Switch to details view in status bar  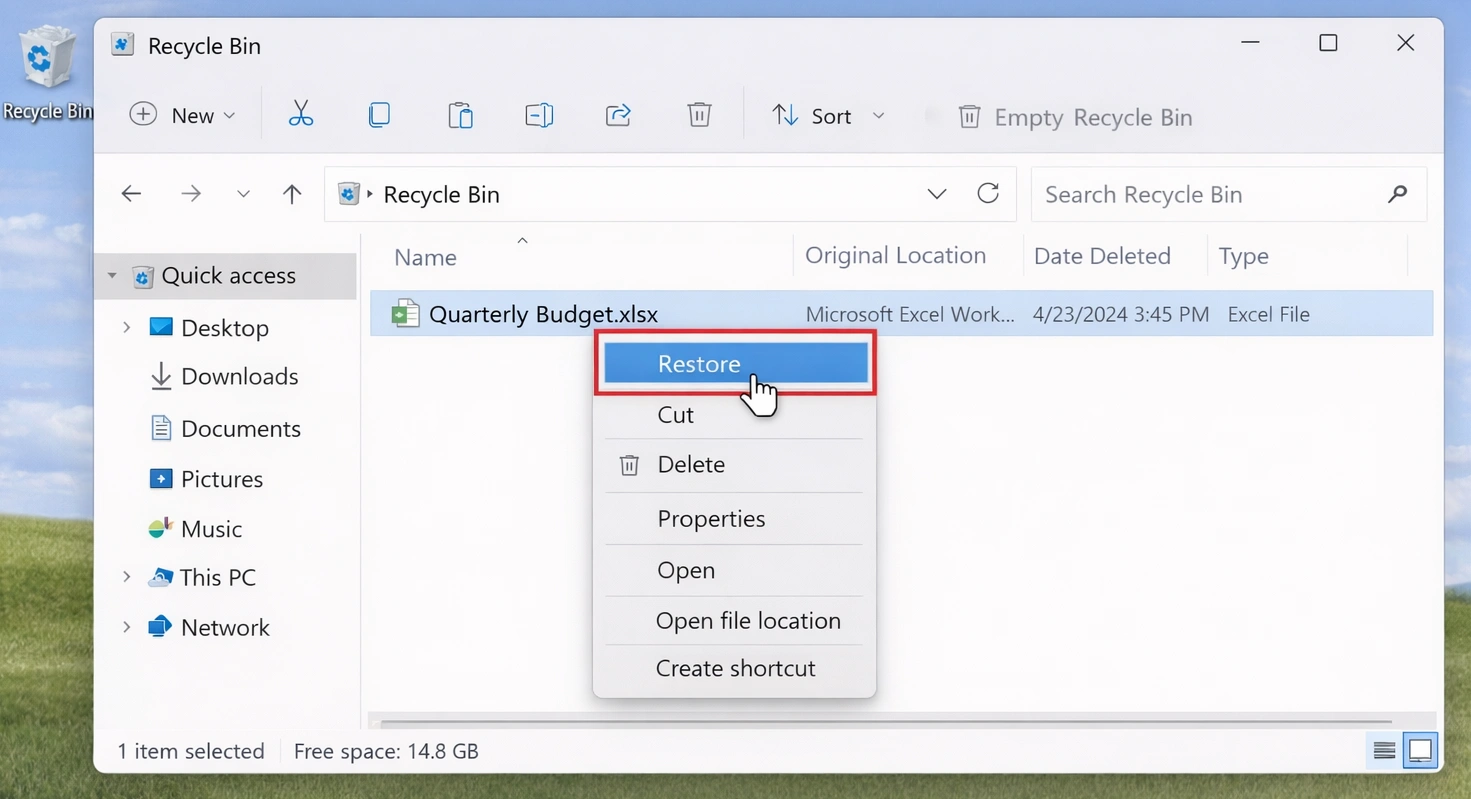pos(1384,750)
